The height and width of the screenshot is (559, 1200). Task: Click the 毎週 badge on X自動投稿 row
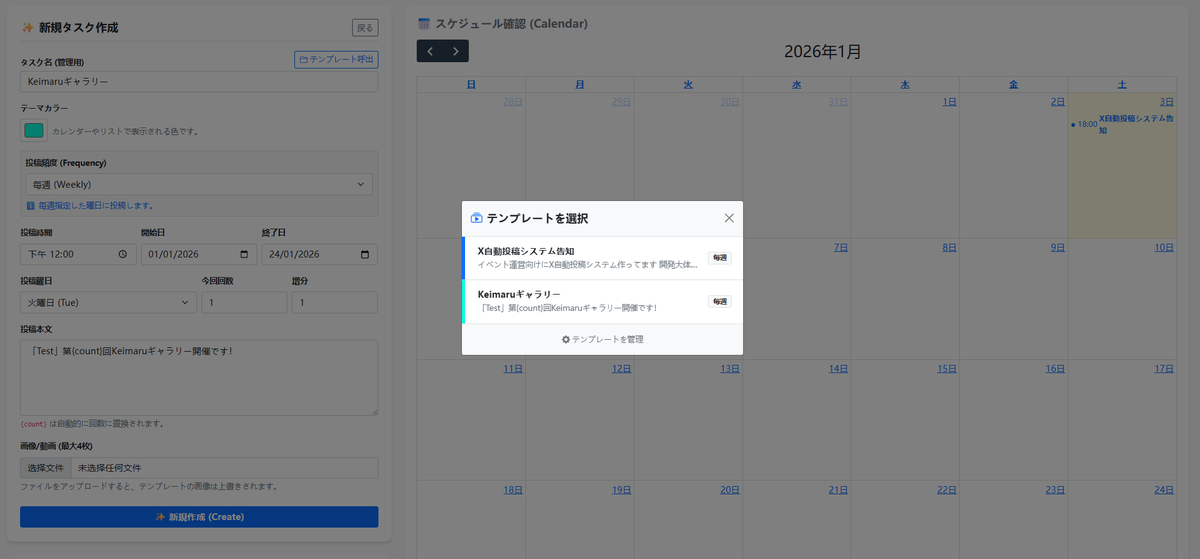[720, 258]
